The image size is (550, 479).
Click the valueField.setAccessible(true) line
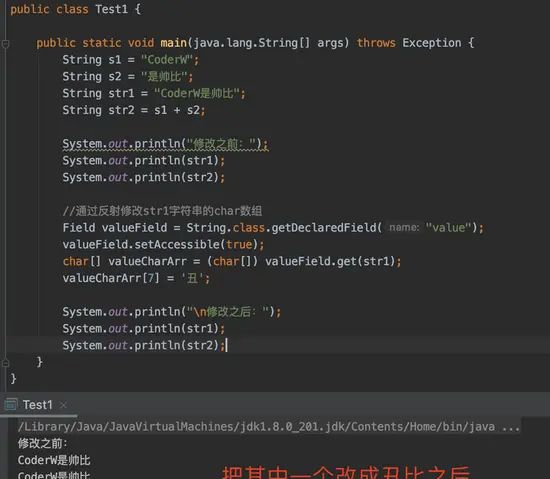[x=163, y=244]
